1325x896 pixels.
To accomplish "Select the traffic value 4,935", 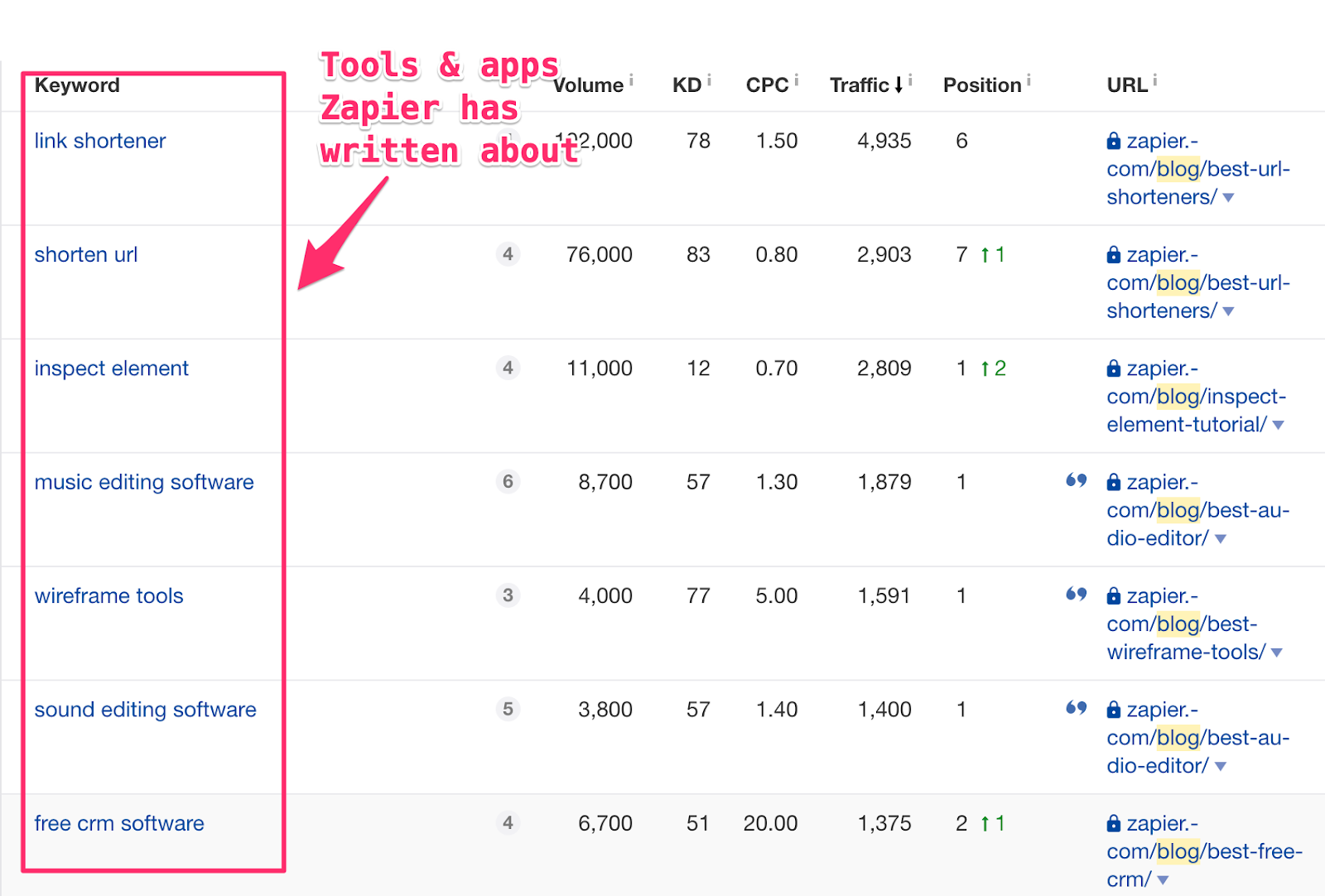I will click(884, 141).
